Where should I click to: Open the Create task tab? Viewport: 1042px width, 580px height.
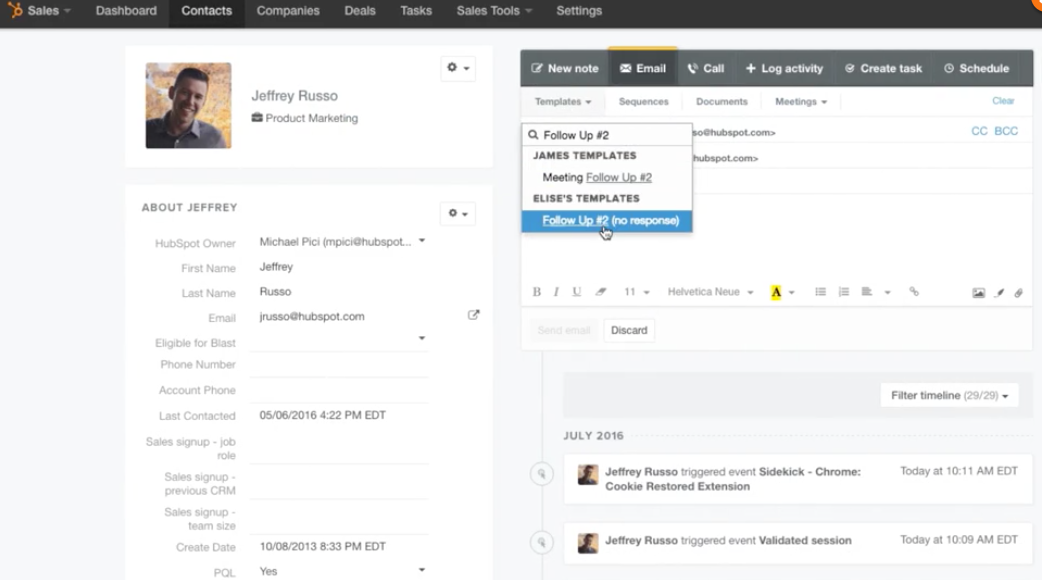883,68
